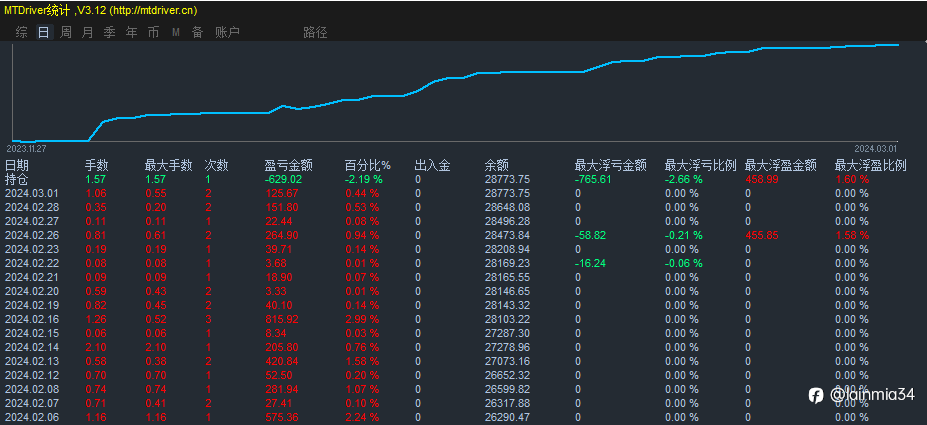Viewport: 927px width, 425px height.
Task: Click the 28473.84 balance cell
Action: [x=507, y=235]
